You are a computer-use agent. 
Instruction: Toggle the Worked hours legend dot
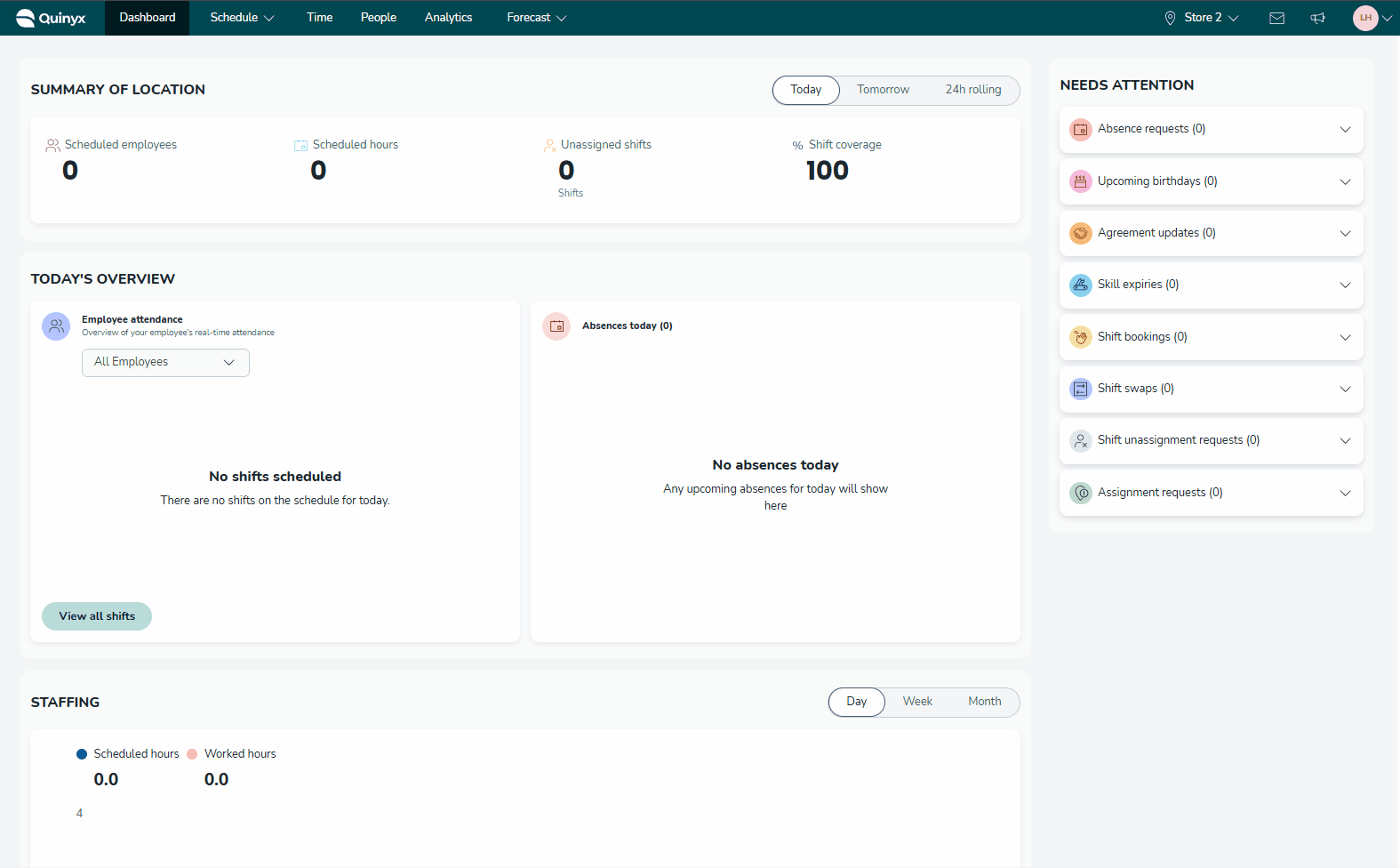click(192, 754)
